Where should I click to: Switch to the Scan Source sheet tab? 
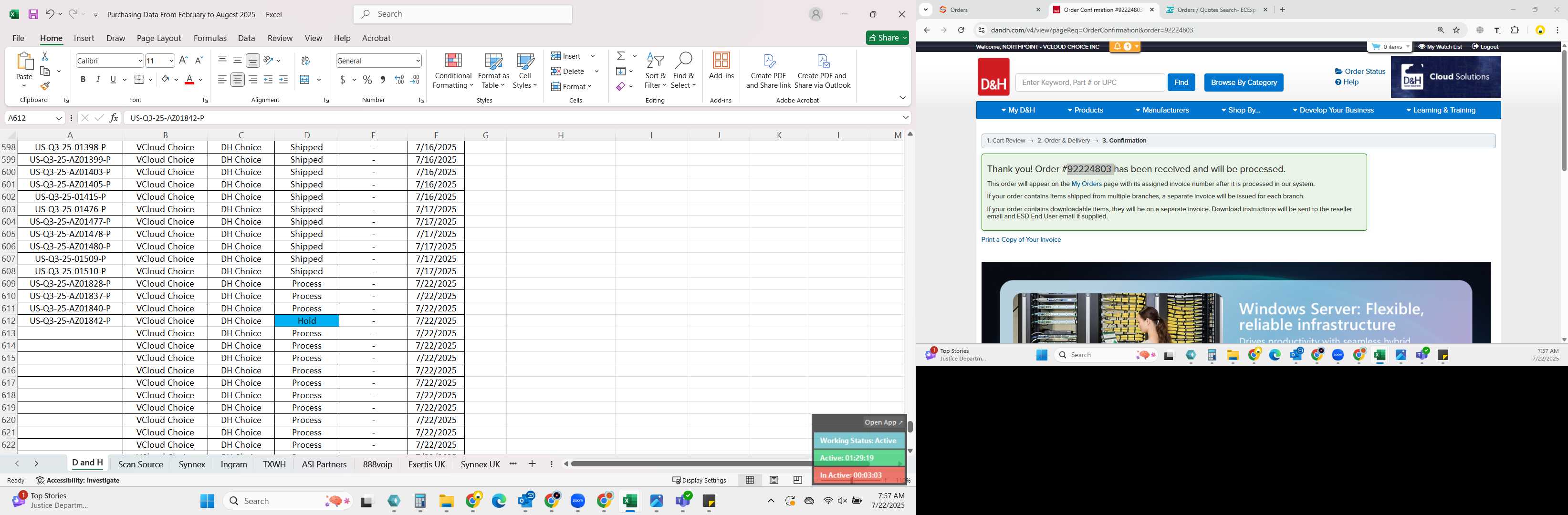[141, 464]
